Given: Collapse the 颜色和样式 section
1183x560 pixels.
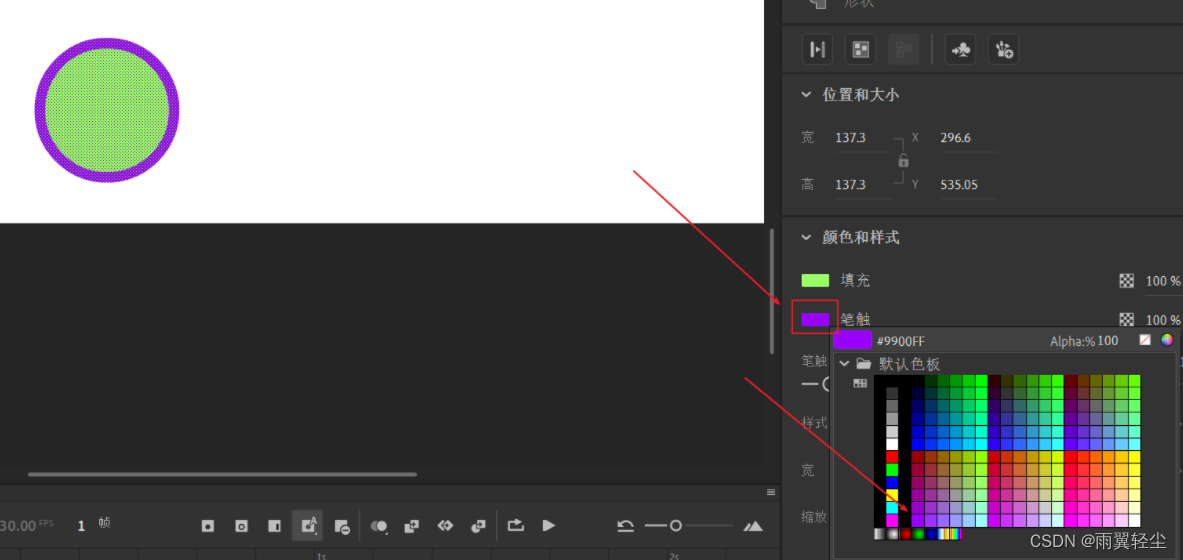Looking at the screenshot, I should 807,238.
